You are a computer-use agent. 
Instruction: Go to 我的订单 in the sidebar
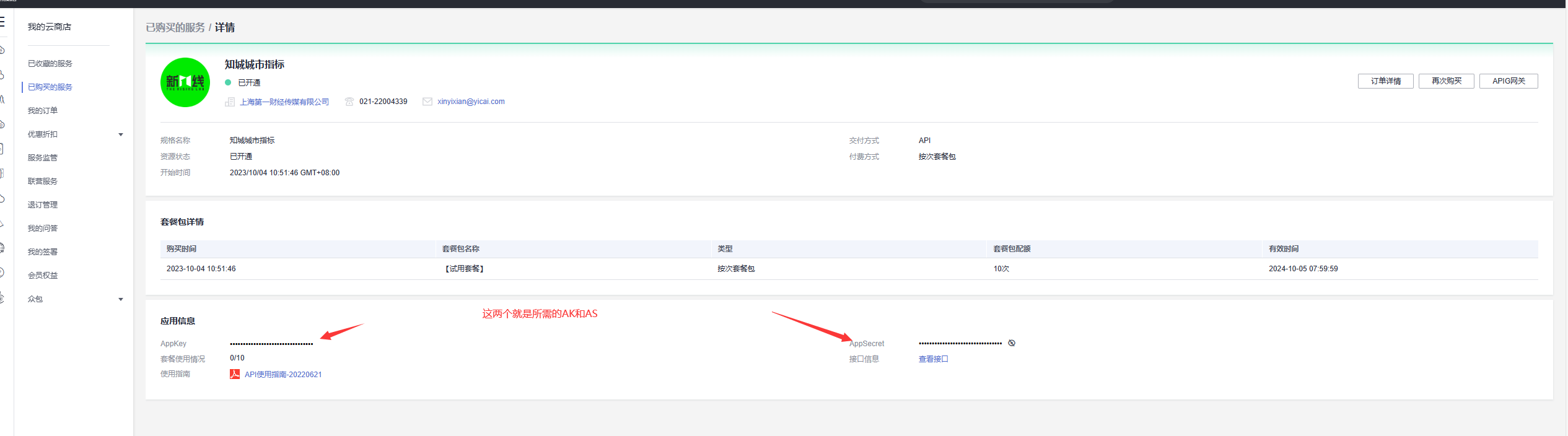(x=43, y=111)
